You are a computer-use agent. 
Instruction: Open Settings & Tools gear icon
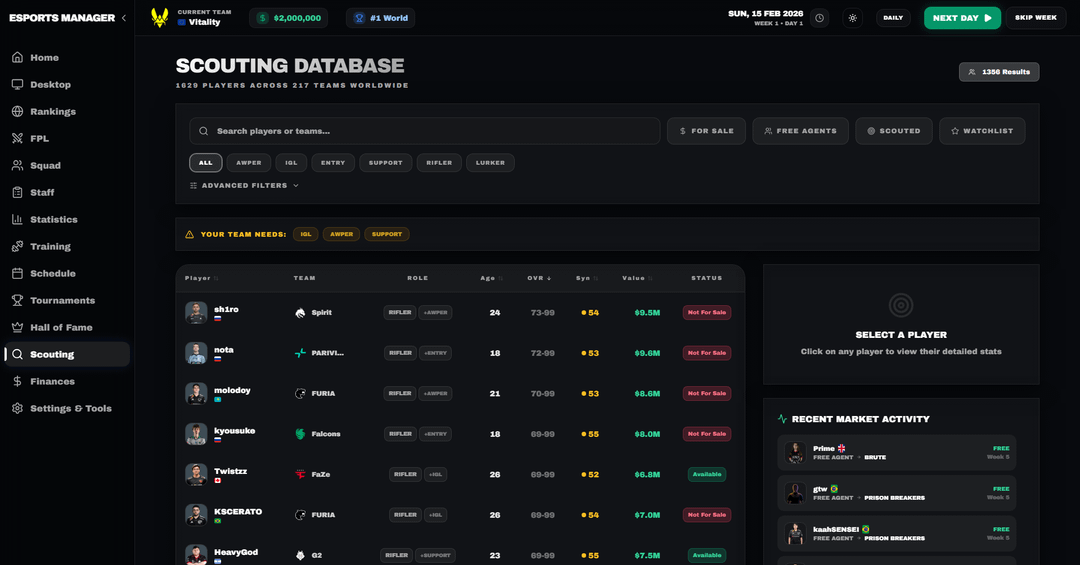(x=18, y=408)
